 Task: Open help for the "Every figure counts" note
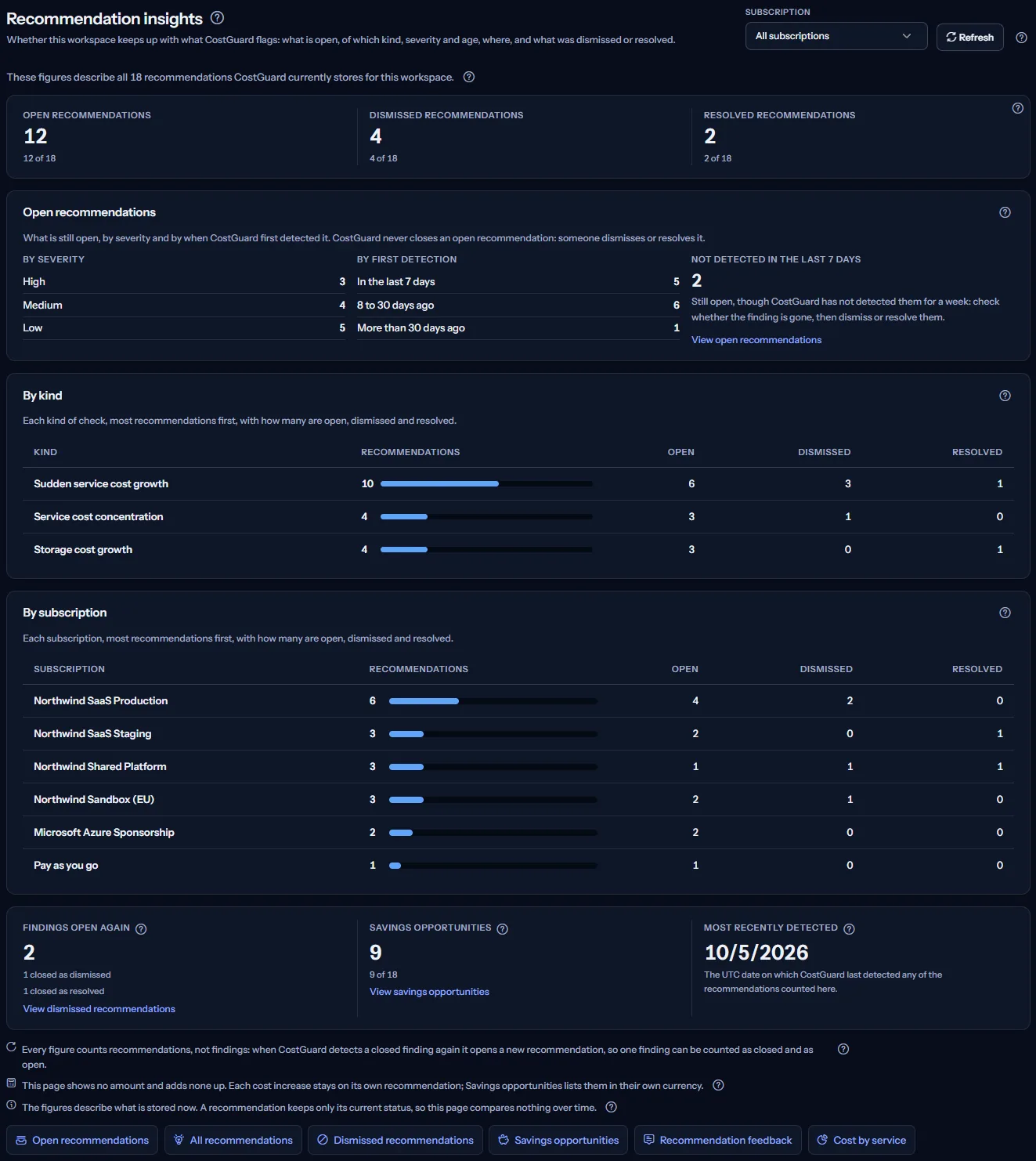point(843,1050)
